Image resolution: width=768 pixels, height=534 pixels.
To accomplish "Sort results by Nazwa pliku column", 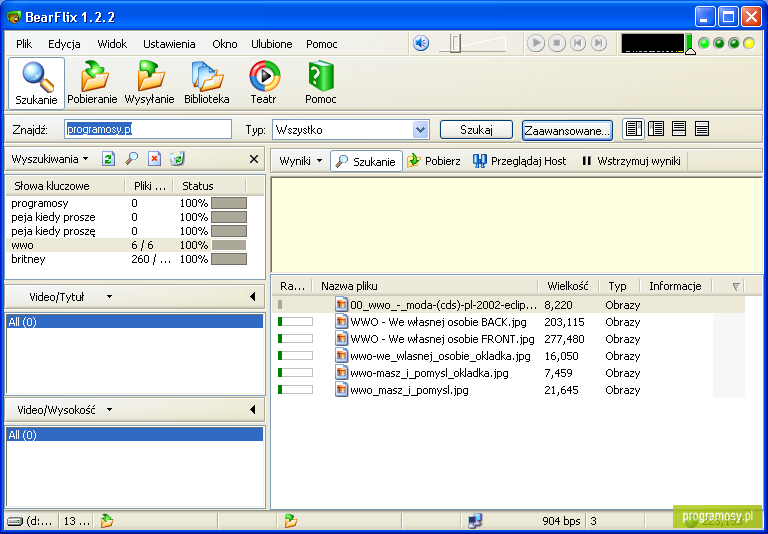I will [x=427, y=286].
